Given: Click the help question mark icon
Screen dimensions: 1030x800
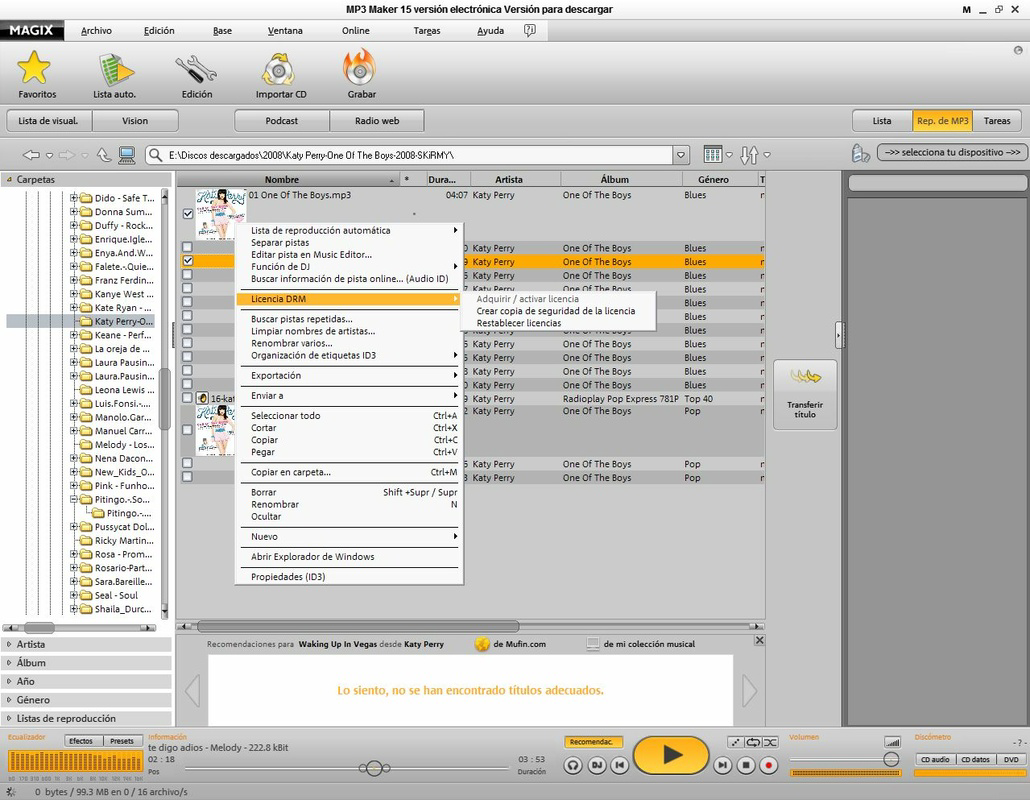Looking at the screenshot, I should pos(529,30).
